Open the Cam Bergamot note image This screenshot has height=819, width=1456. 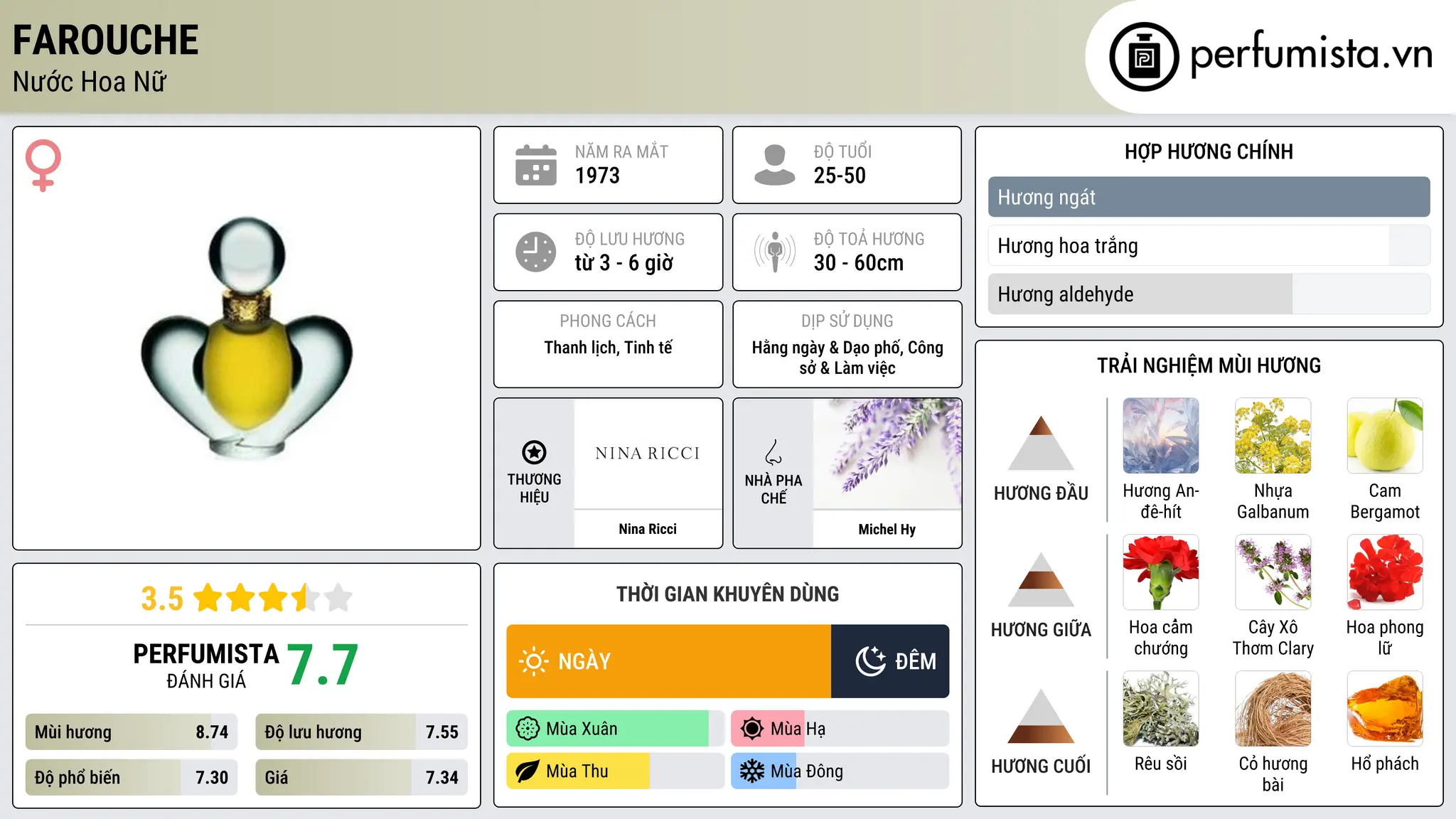coord(1385,436)
